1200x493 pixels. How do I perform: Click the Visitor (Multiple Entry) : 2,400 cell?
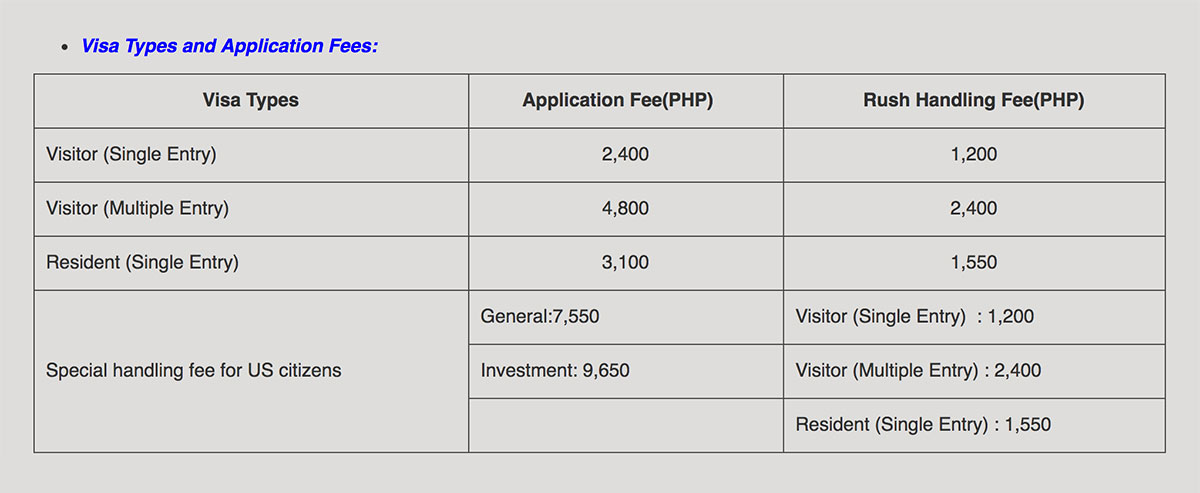click(974, 371)
